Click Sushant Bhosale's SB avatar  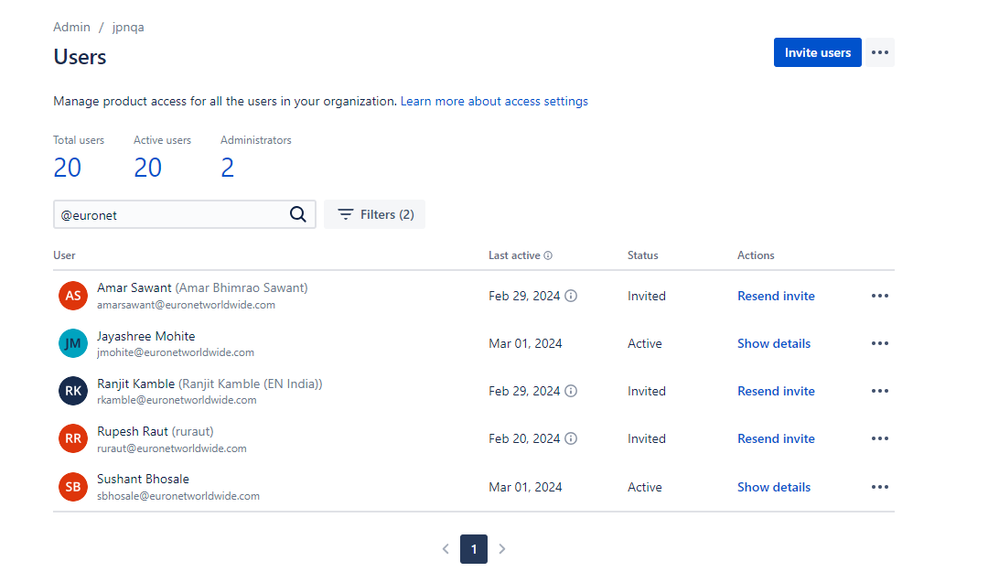pyautogui.click(x=73, y=487)
